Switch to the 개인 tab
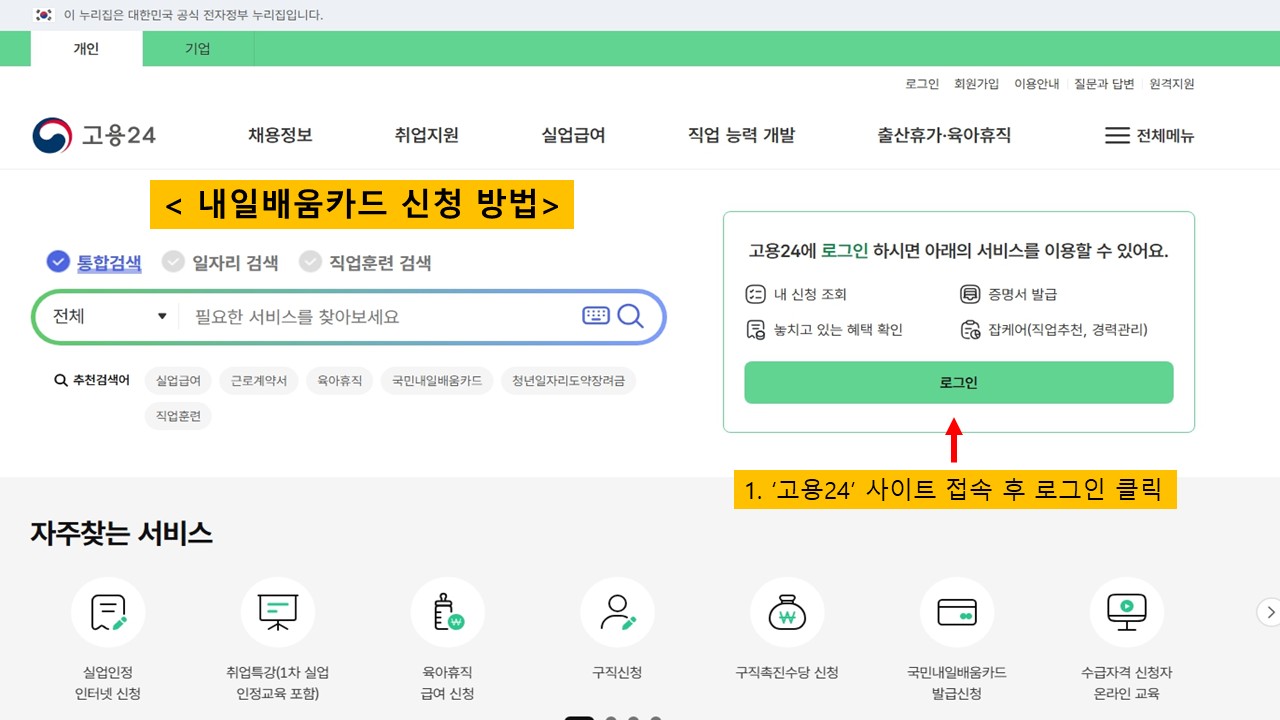Screen dimensions: 1280x720 click(86, 48)
